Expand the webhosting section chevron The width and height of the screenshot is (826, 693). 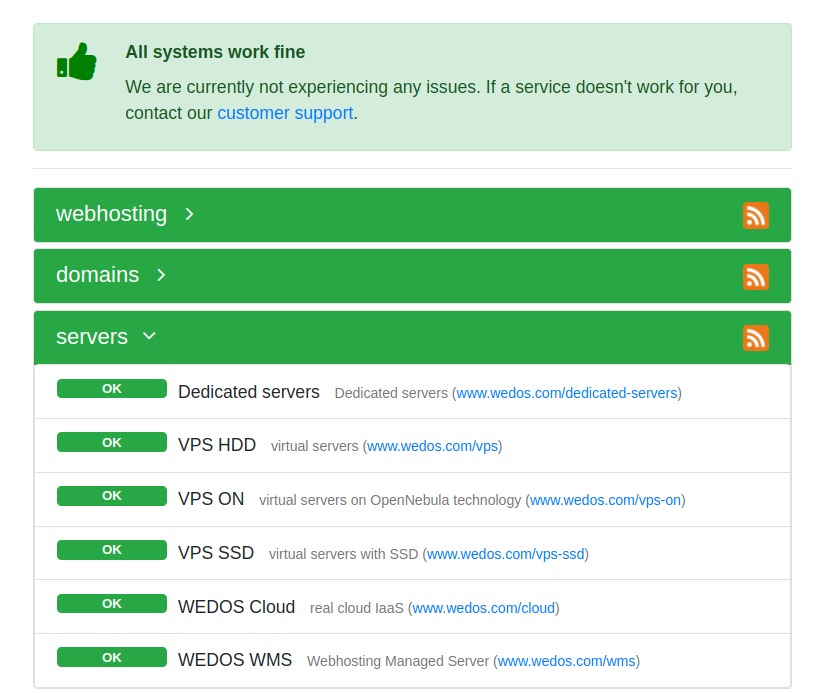(x=189, y=214)
